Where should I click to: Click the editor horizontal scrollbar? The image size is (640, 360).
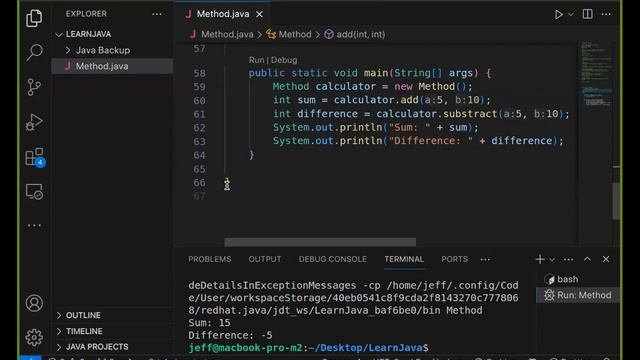point(320,242)
